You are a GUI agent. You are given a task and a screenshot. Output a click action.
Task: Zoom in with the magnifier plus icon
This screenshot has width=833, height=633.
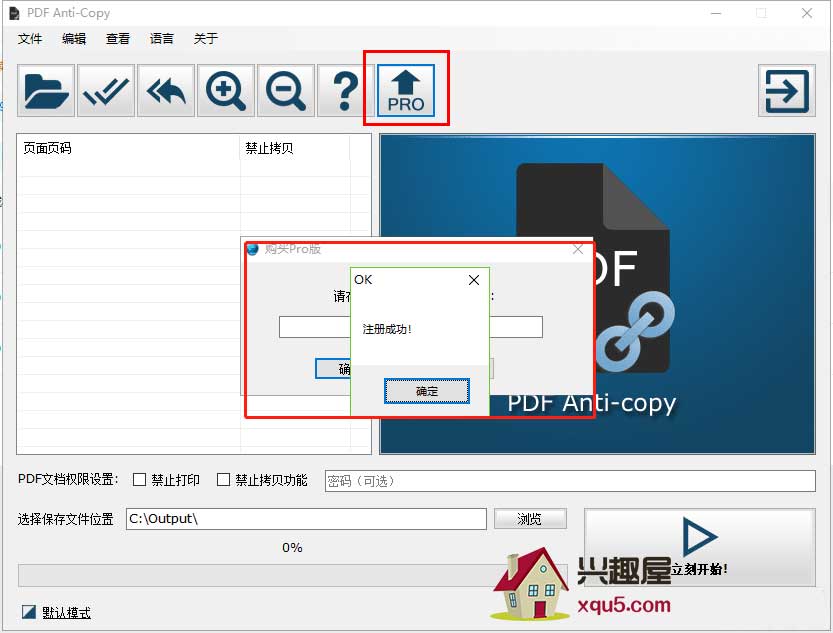(x=226, y=91)
